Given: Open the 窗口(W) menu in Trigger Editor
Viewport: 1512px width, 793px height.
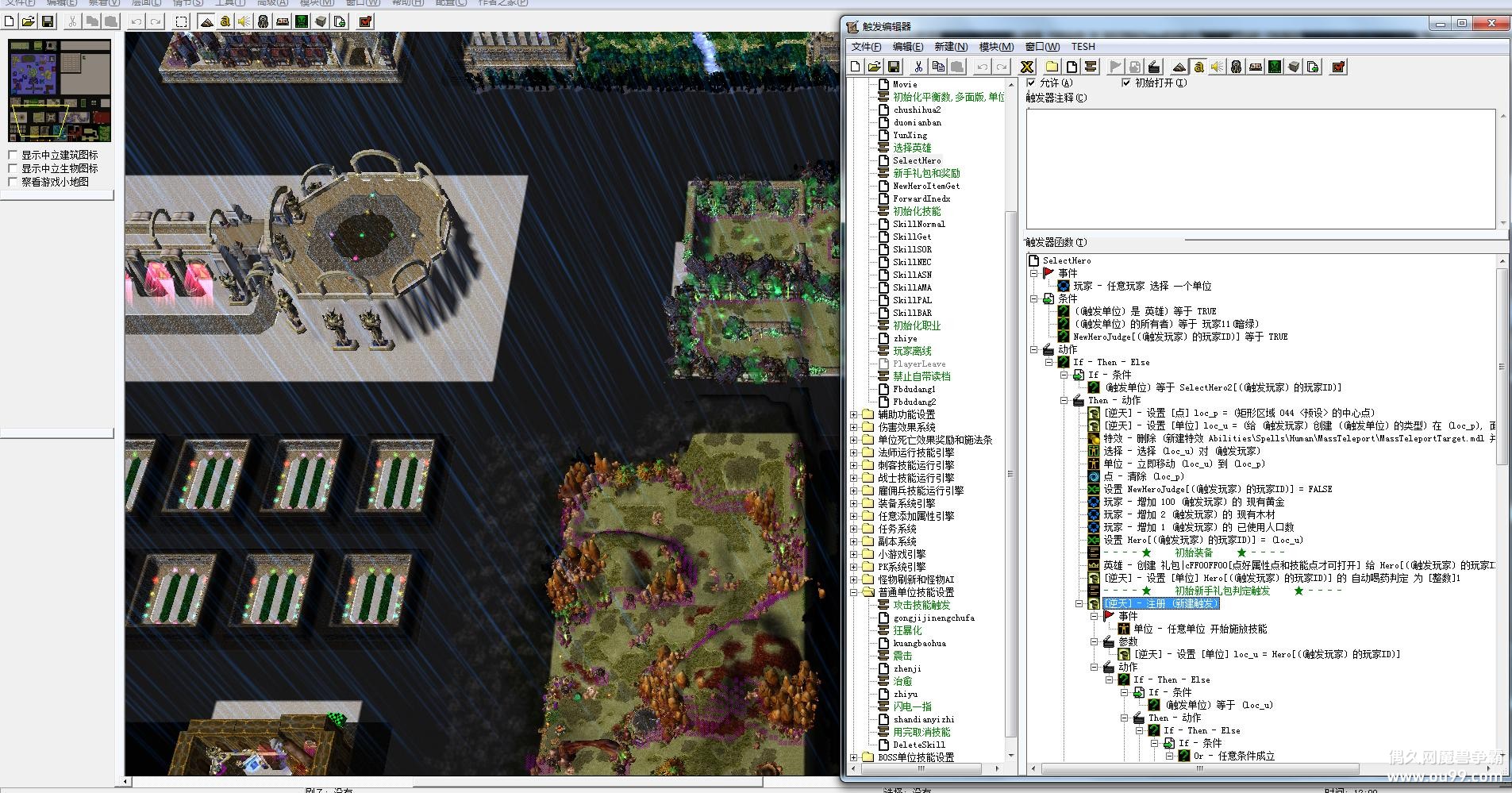Looking at the screenshot, I should coord(1042,47).
